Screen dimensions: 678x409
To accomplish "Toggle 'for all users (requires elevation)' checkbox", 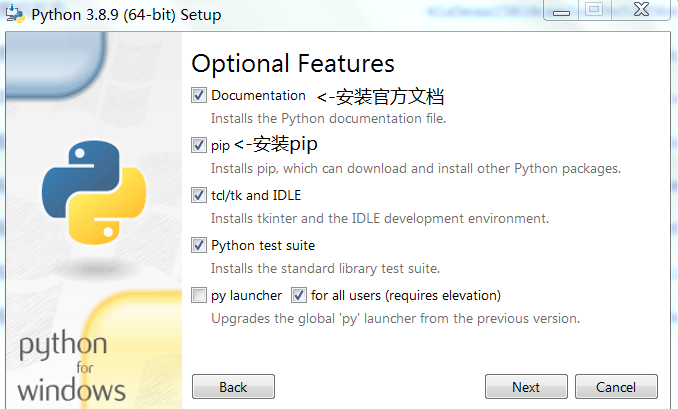I will [x=299, y=296].
